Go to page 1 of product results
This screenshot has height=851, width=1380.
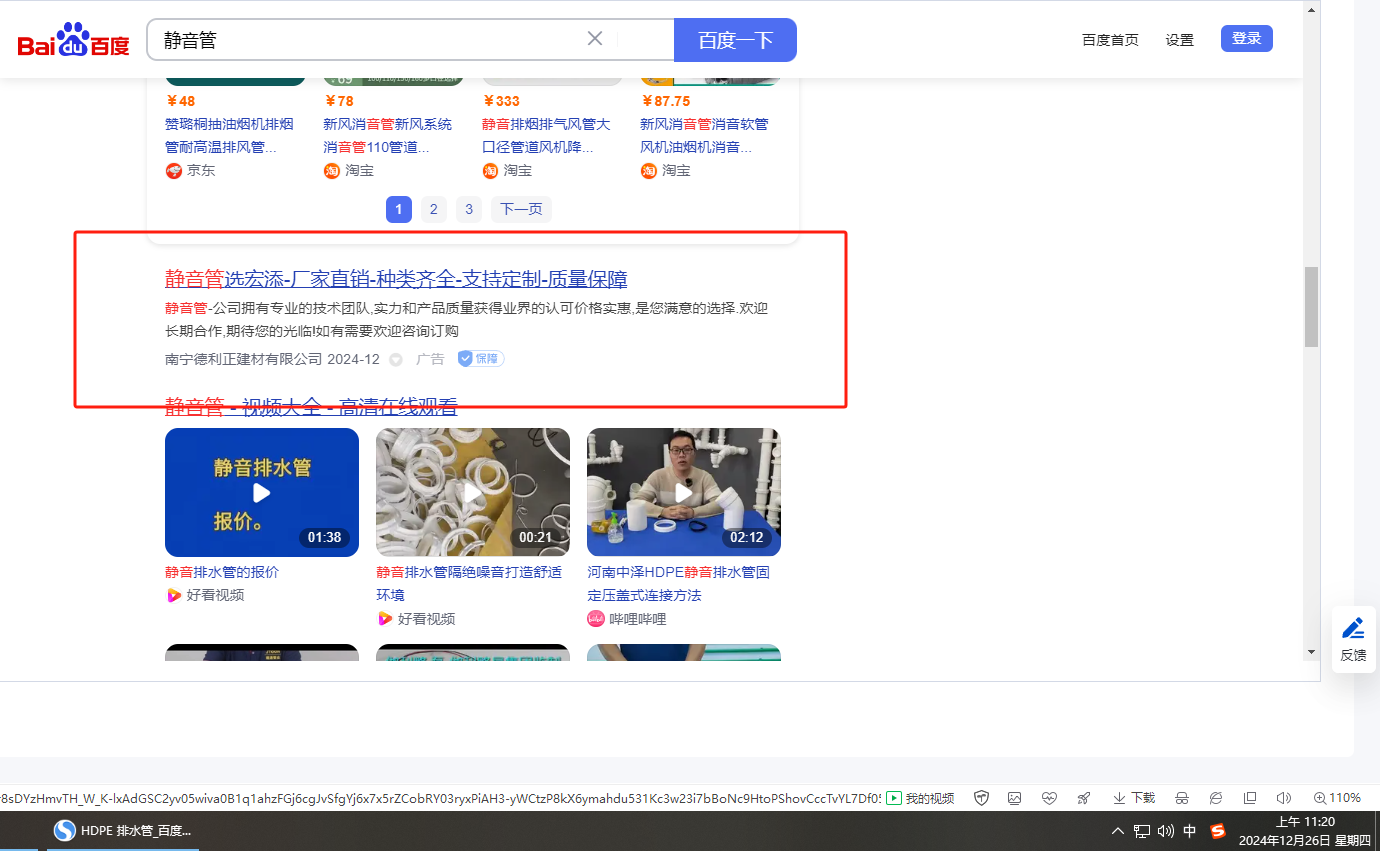click(x=398, y=209)
